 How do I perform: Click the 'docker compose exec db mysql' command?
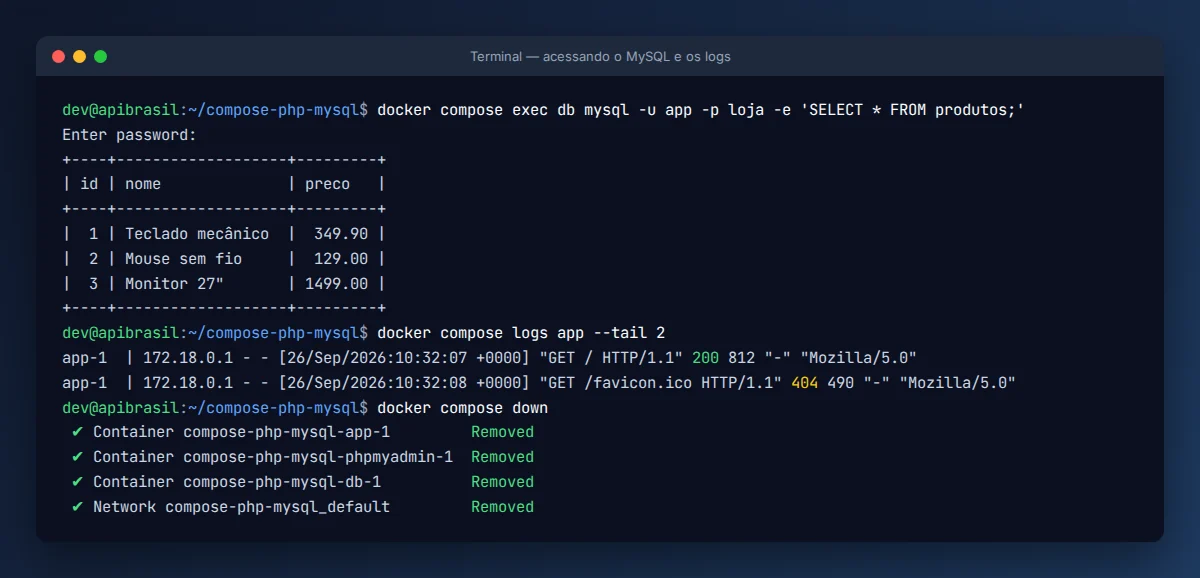(503, 109)
